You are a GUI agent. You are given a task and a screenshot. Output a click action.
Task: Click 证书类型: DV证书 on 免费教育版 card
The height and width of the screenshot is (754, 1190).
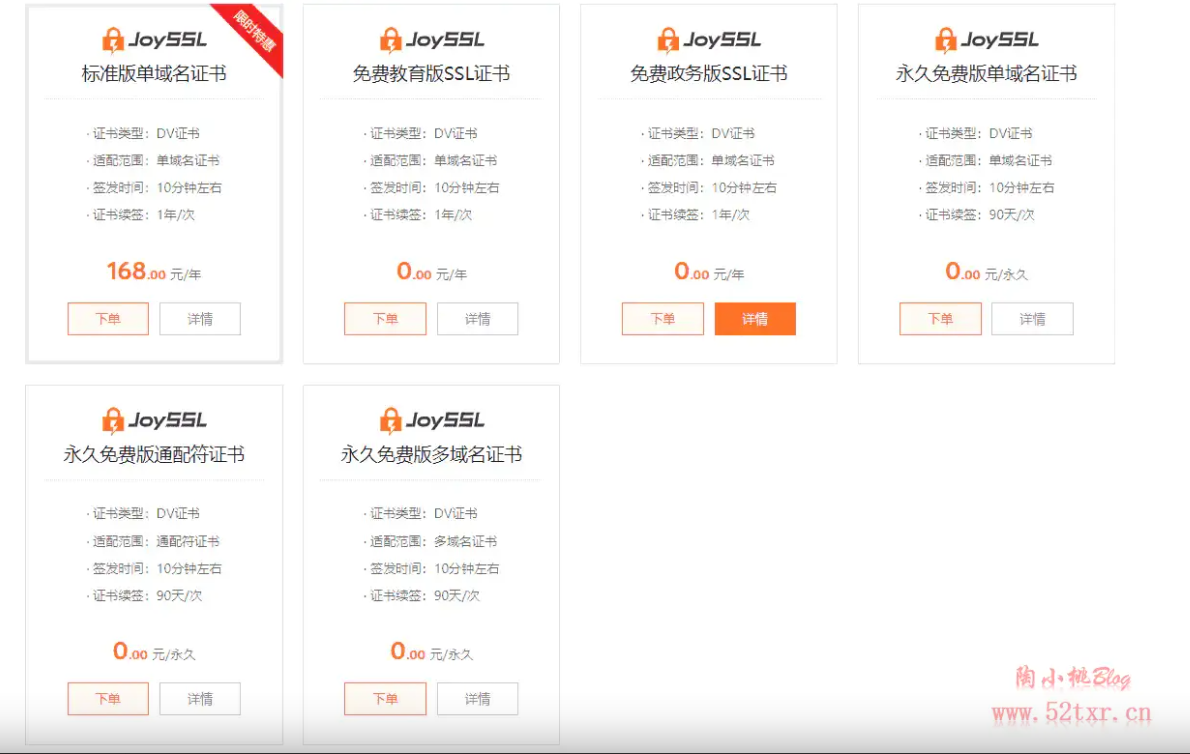tap(421, 133)
